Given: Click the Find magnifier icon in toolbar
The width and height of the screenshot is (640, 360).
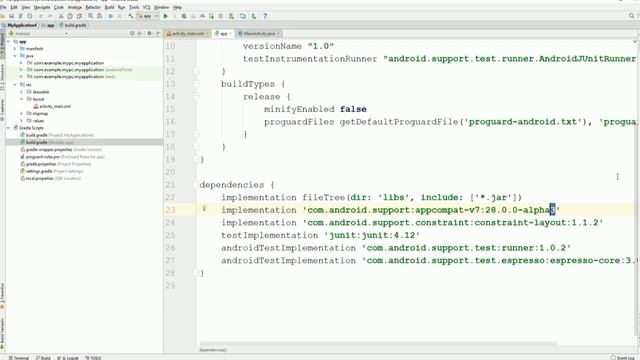Looking at the screenshot, I should click(91, 16).
